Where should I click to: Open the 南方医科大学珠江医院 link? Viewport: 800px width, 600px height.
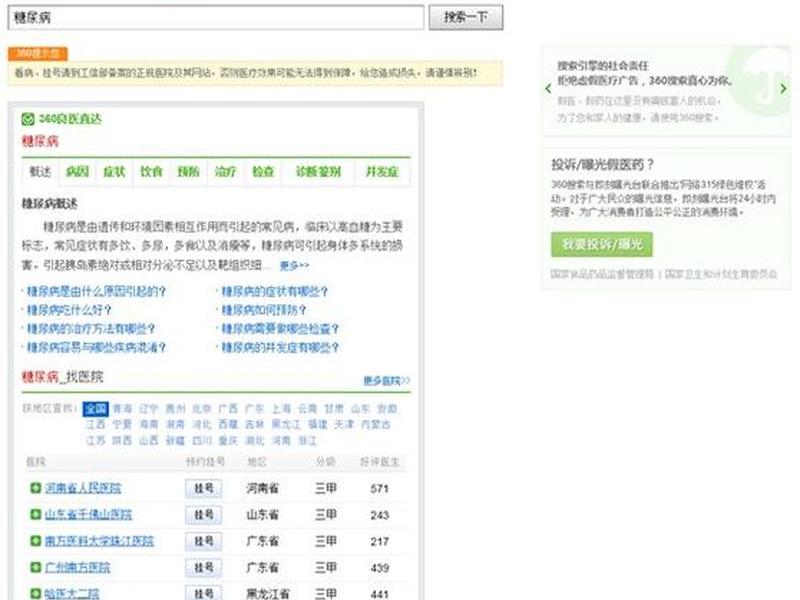[x=99, y=541]
